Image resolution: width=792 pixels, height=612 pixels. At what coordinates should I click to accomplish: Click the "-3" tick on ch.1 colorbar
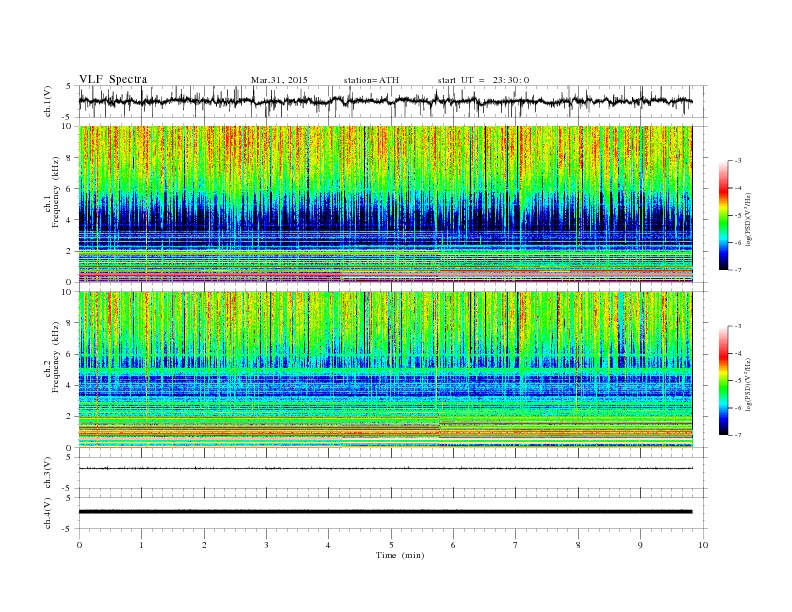(737, 161)
